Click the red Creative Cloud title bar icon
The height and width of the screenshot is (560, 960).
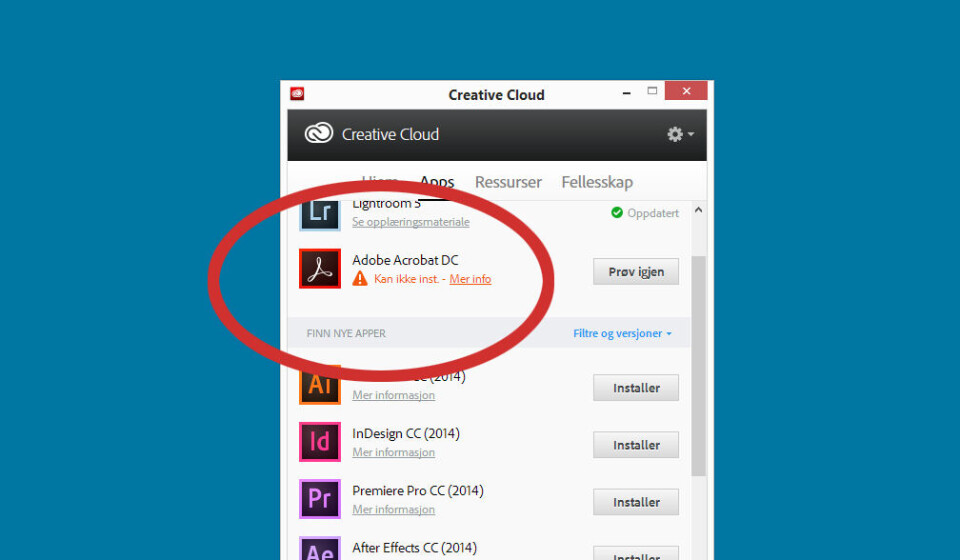(297, 94)
